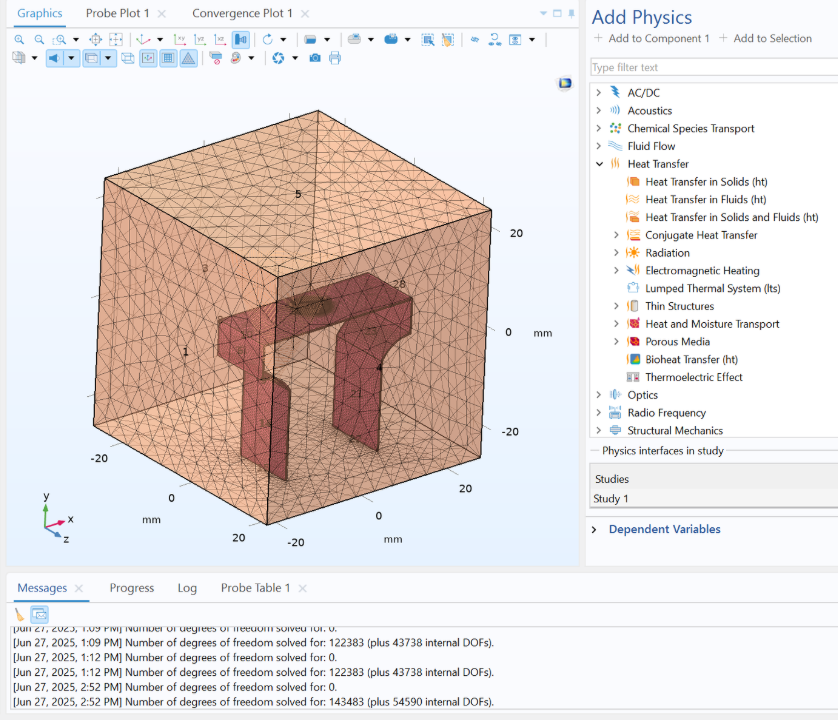The image size is (838, 720).
Task: Select the default 3D view axes icon
Action: tap(143, 40)
